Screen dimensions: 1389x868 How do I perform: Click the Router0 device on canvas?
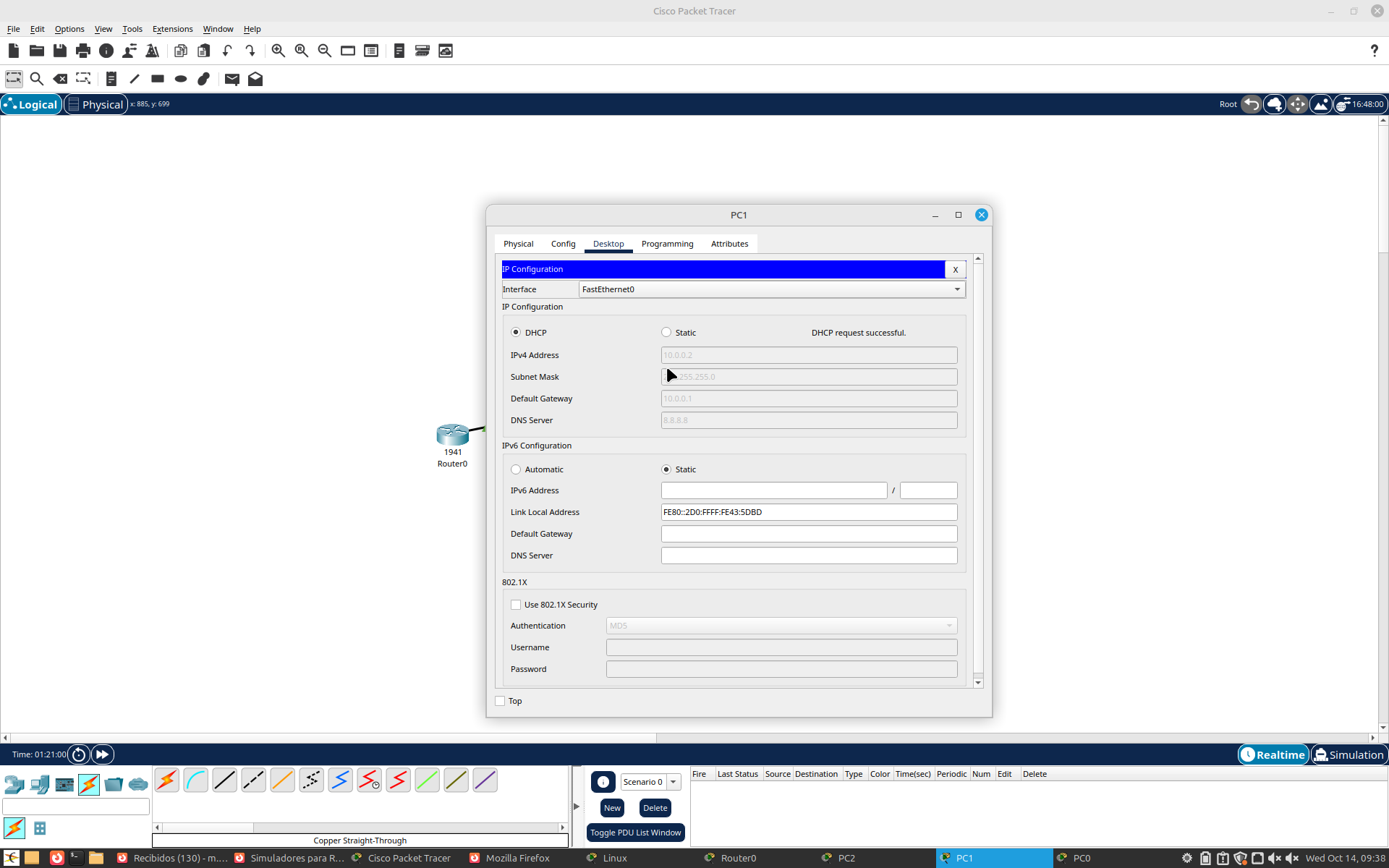coord(453,435)
